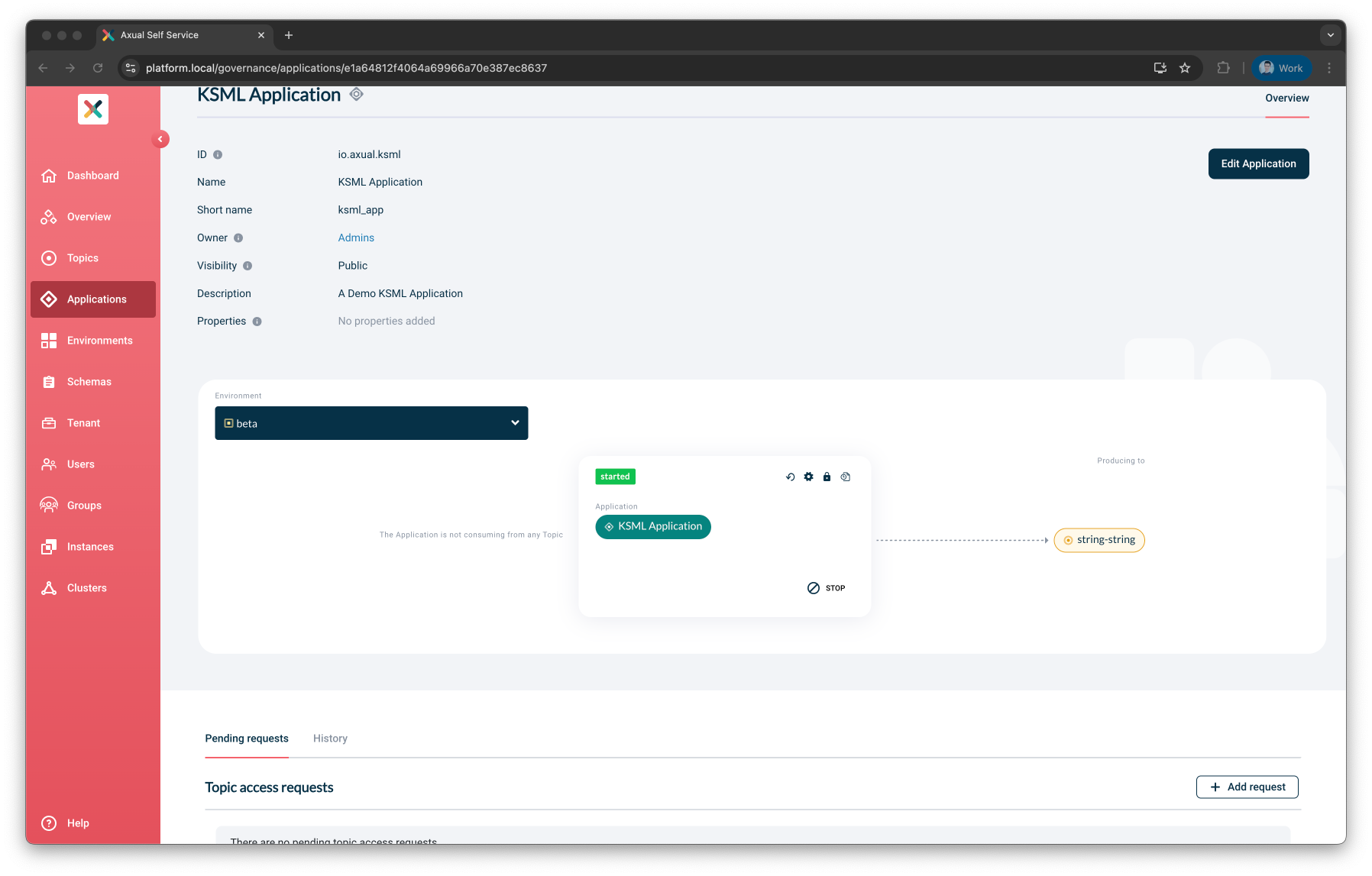1372x876 pixels.
Task: Open the browser profile dropdown labeled Work
Action: (x=1281, y=68)
